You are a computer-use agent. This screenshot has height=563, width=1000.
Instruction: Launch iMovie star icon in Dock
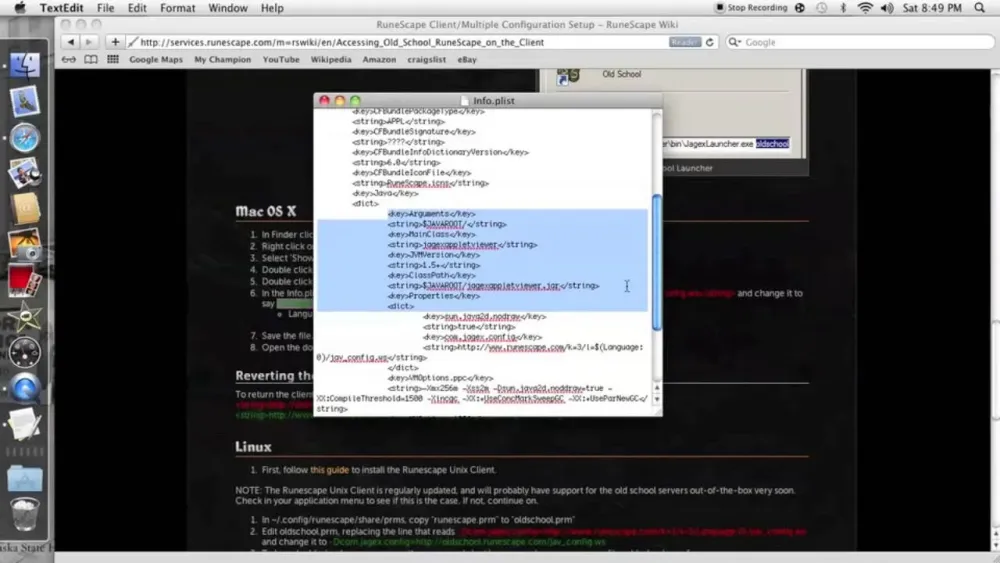pos(24,318)
